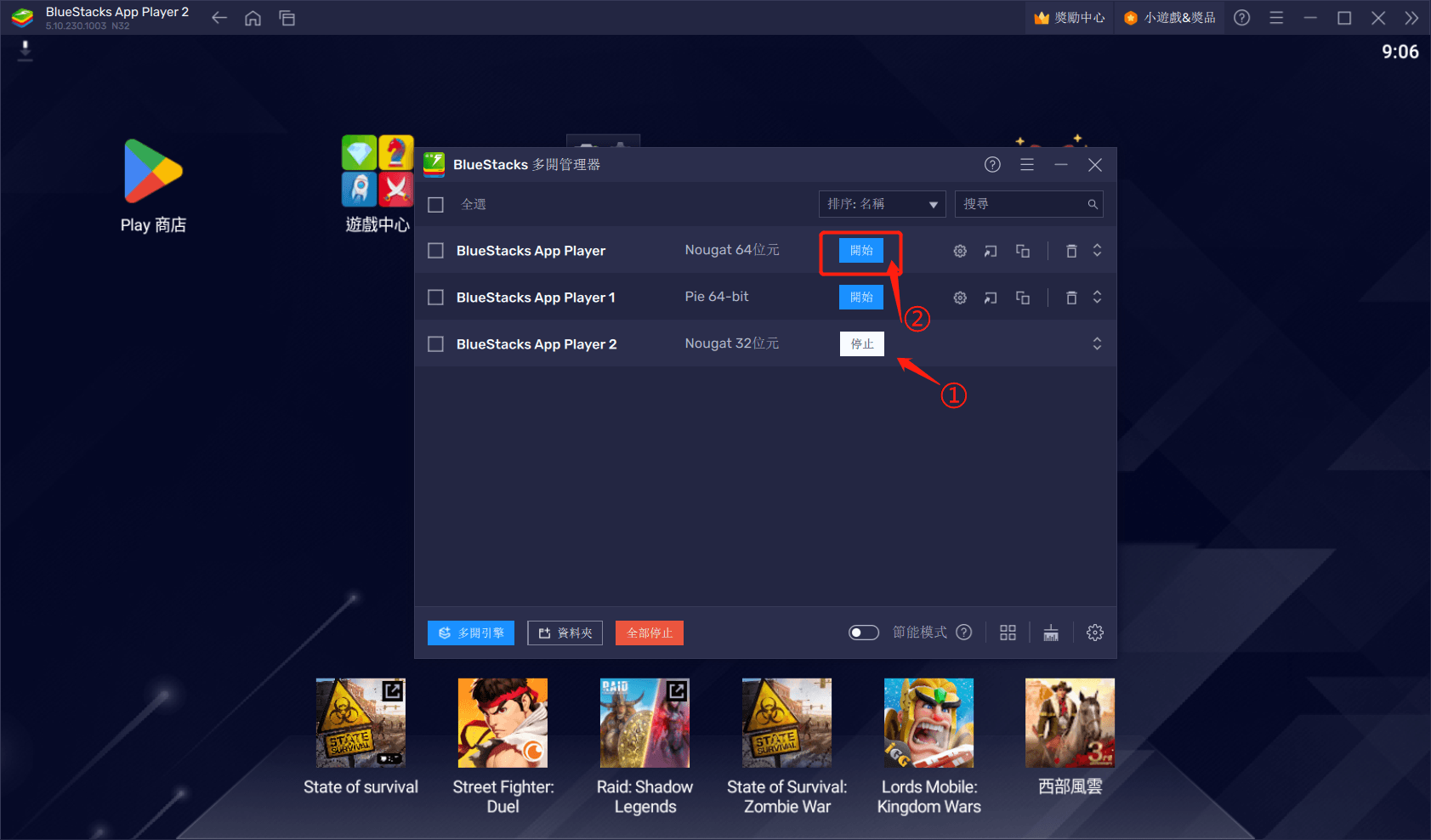Image resolution: width=1431 pixels, height=840 pixels.
Task: Open settings gear for BlueStacks App Player
Action: (x=960, y=251)
